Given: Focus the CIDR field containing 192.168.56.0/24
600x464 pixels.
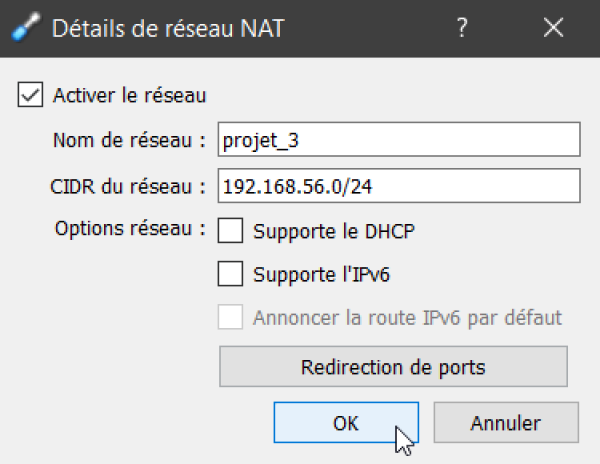Looking at the screenshot, I should tap(399, 186).
